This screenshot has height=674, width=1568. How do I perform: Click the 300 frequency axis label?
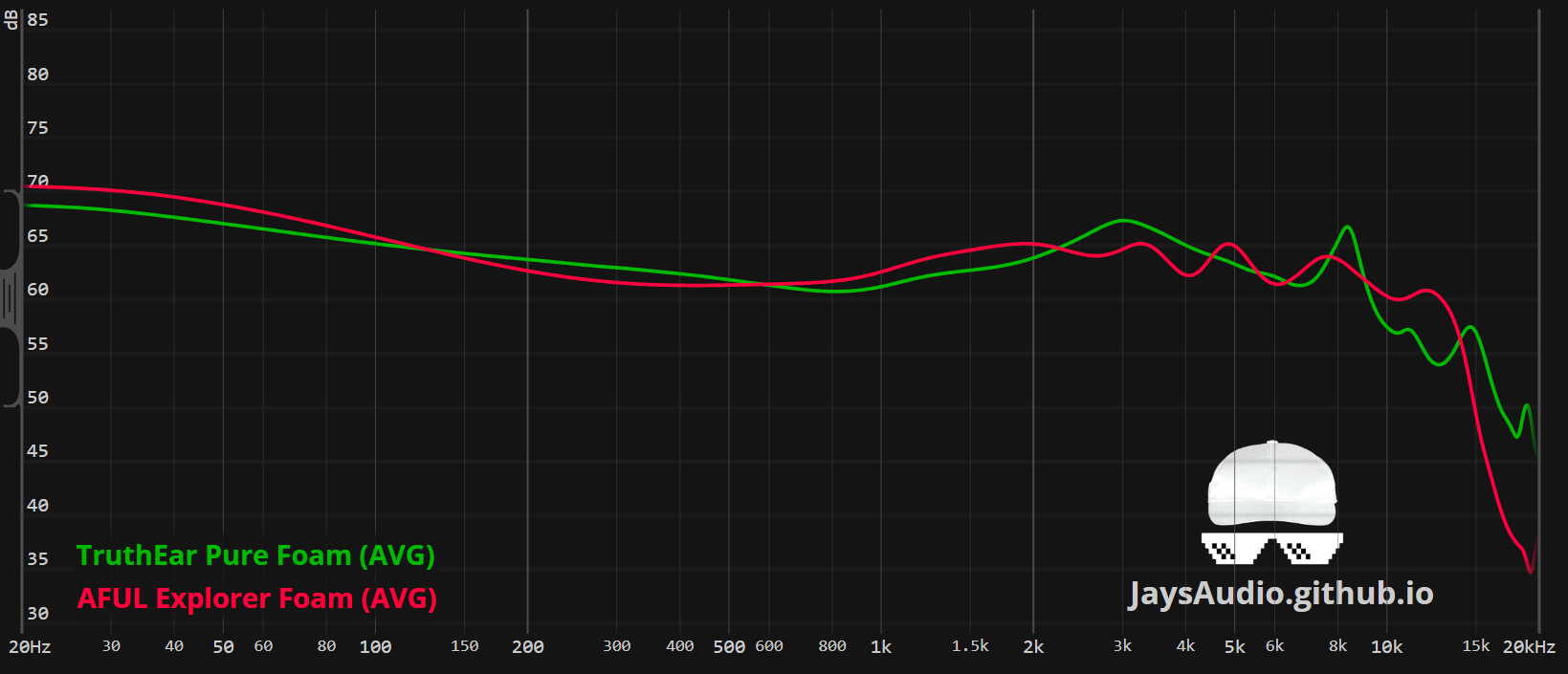pyautogui.click(x=617, y=646)
